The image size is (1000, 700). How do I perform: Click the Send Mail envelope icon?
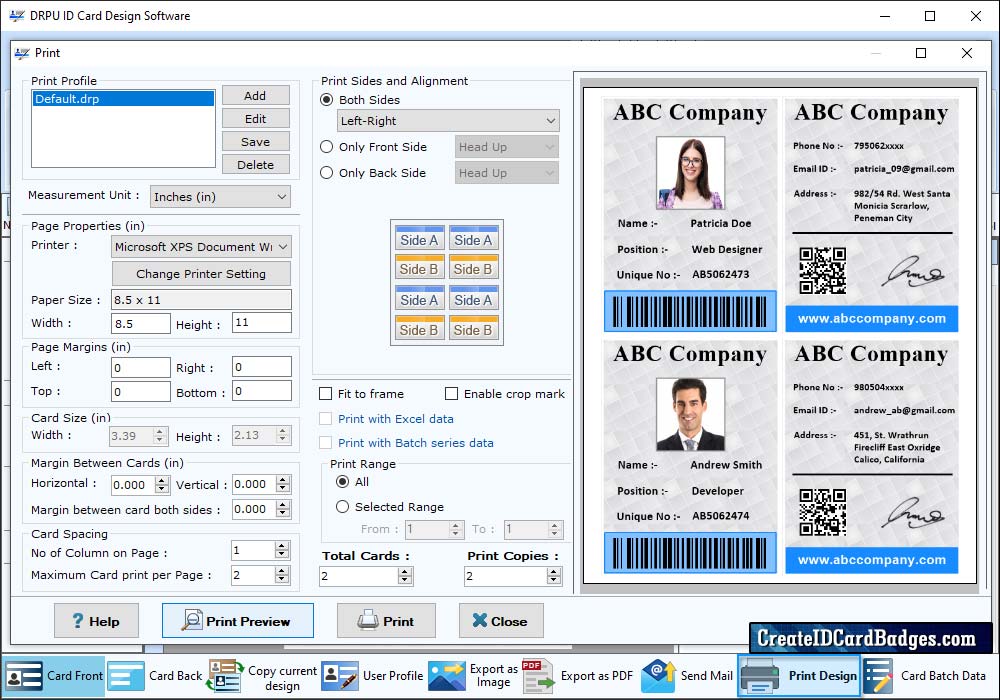tap(658, 676)
